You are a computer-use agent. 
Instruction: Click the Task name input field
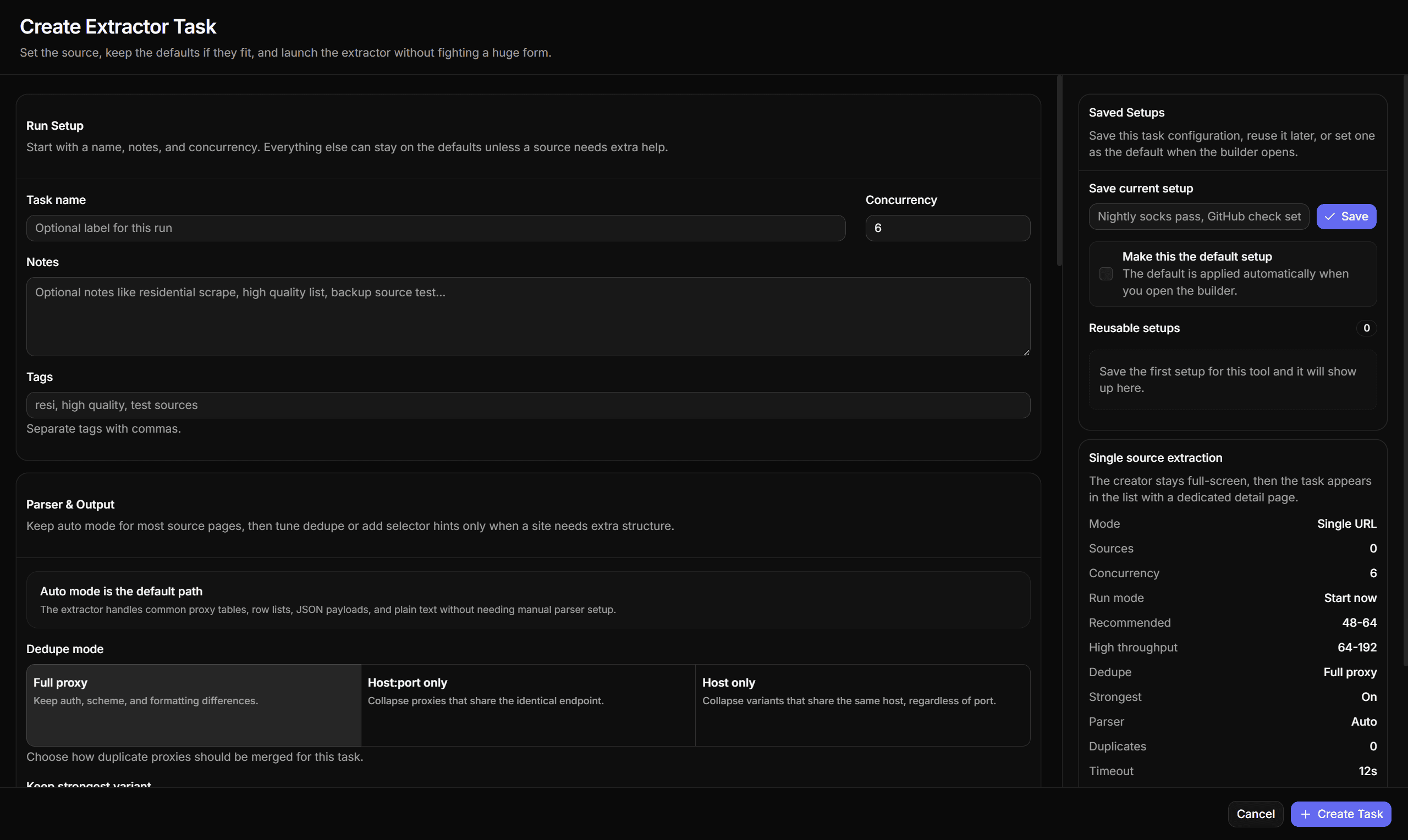(x=436, y=228)
